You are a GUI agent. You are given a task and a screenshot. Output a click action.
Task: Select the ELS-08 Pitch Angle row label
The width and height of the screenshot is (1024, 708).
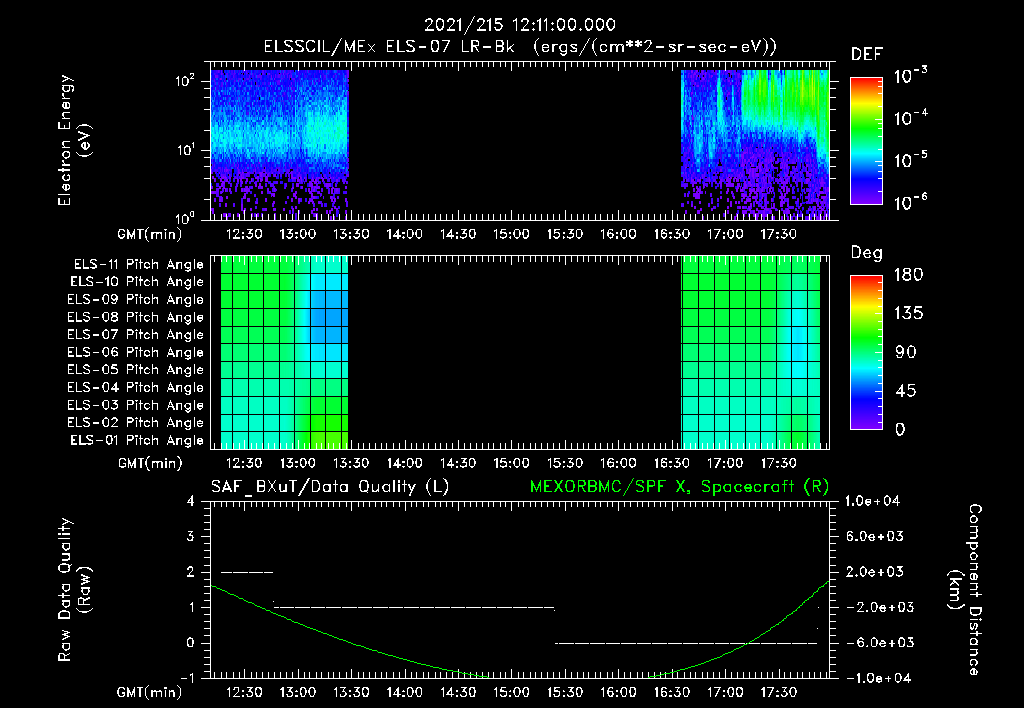[135, 317]
